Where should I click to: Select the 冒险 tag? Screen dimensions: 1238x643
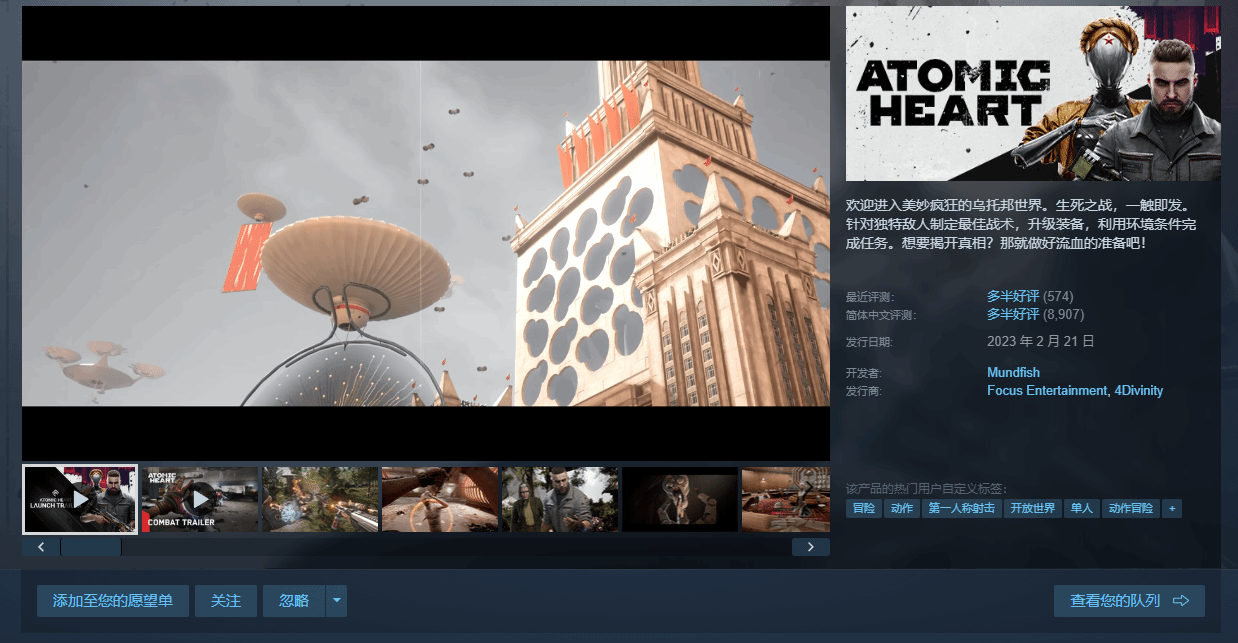click(863, 508)
